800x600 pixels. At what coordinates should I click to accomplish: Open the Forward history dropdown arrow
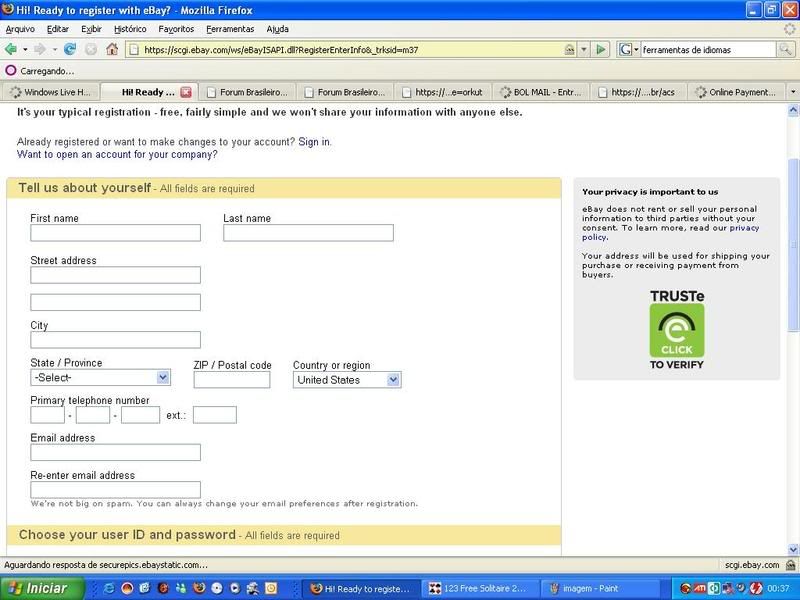tap(54, 49)
